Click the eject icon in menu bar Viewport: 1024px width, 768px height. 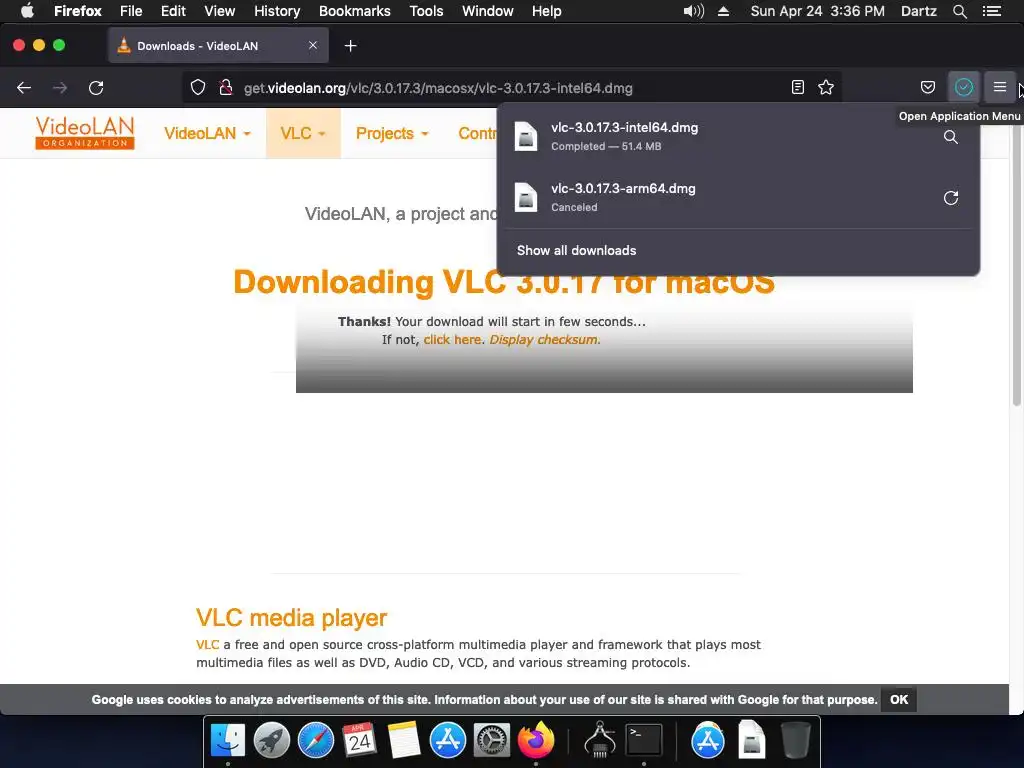point(723,11)
